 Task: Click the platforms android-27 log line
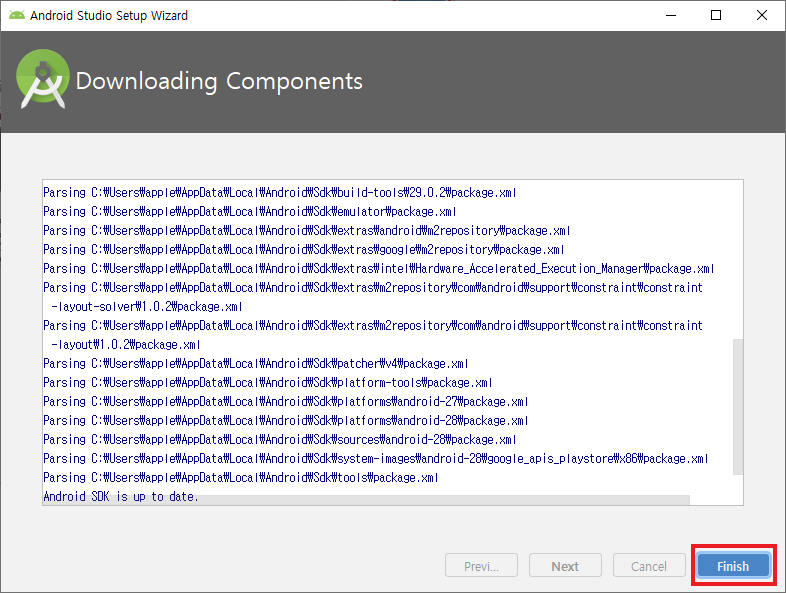click(286, 402)
